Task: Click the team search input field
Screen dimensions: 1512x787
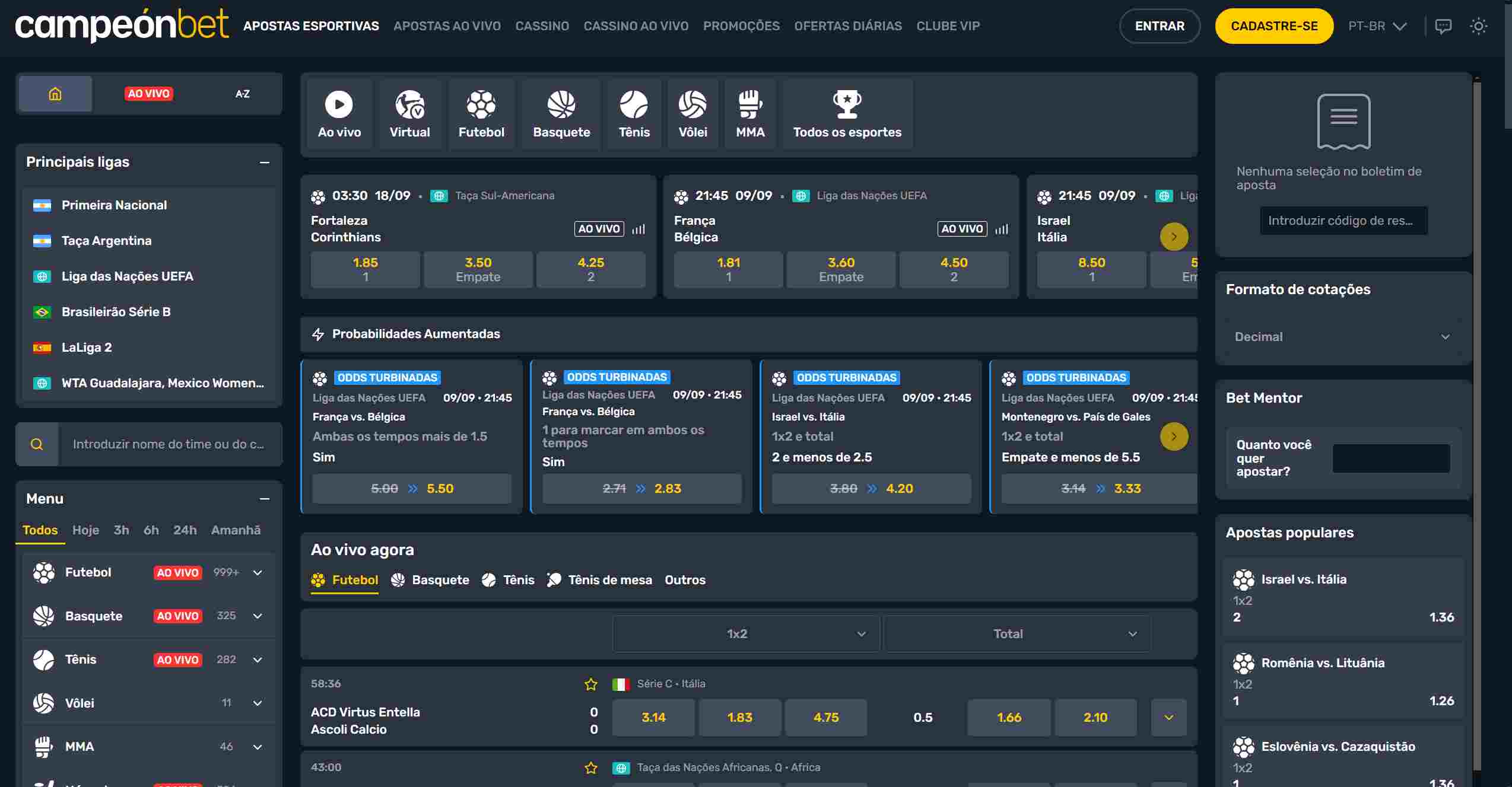Action: 170,444
